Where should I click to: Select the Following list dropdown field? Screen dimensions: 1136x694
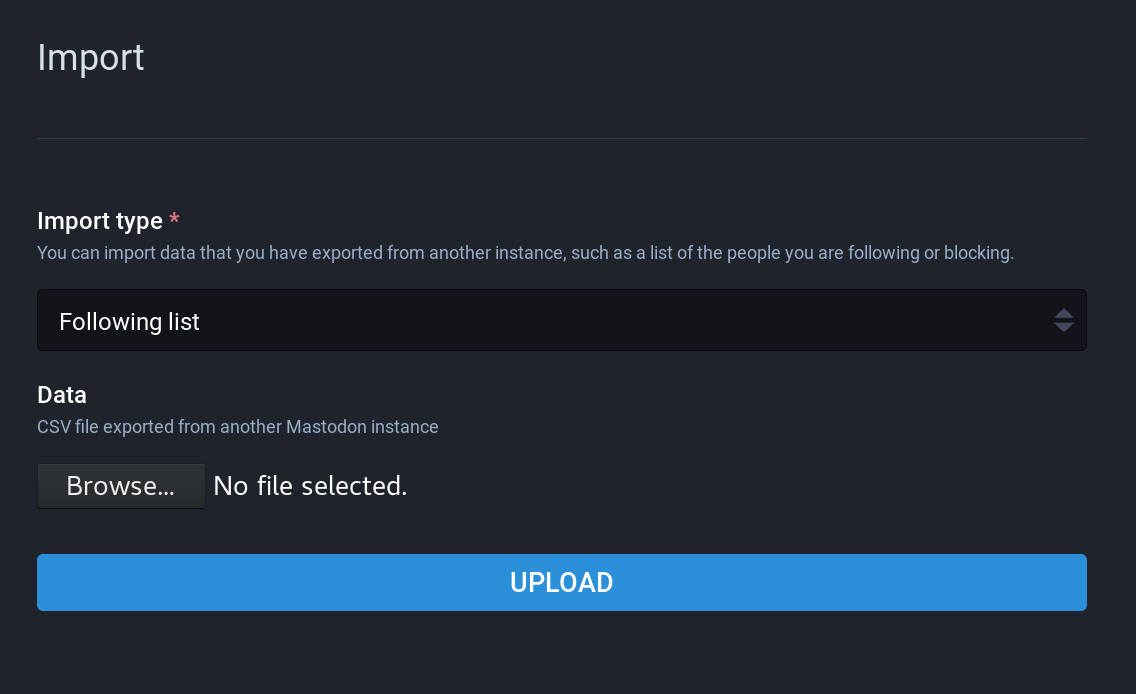pos(561,320)
